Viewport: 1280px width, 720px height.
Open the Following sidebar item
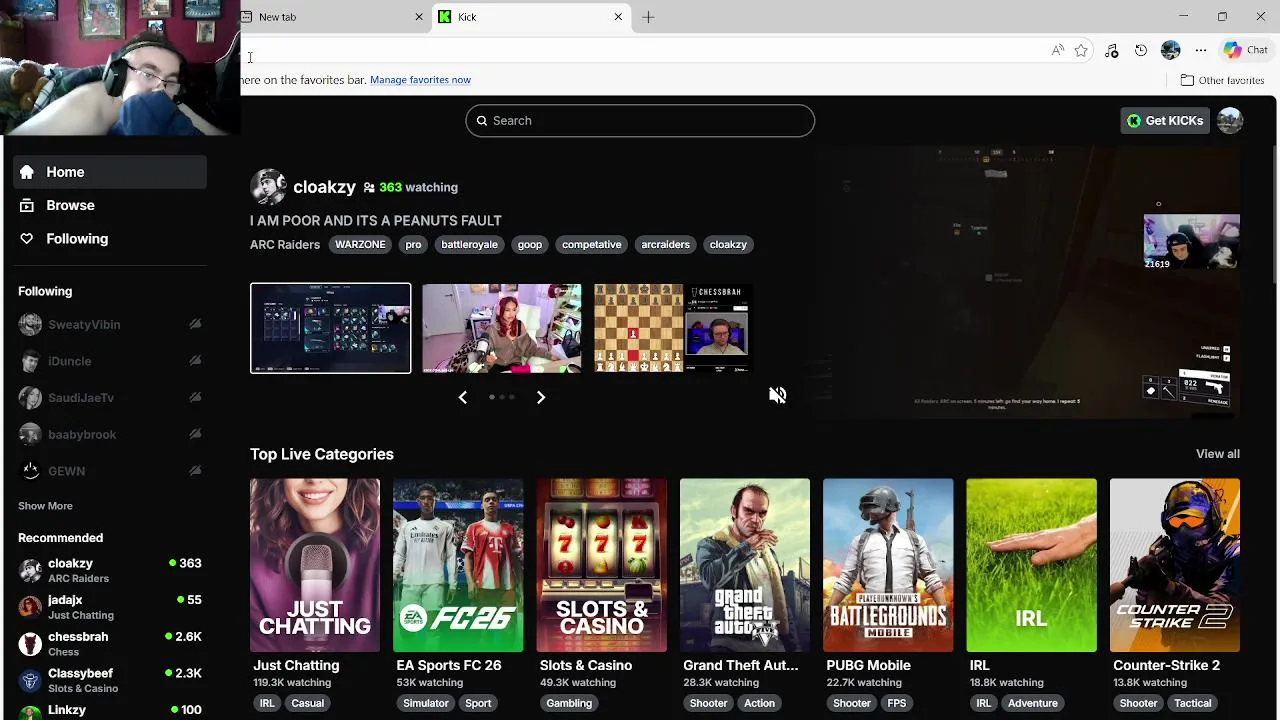(x=110, y=239)
